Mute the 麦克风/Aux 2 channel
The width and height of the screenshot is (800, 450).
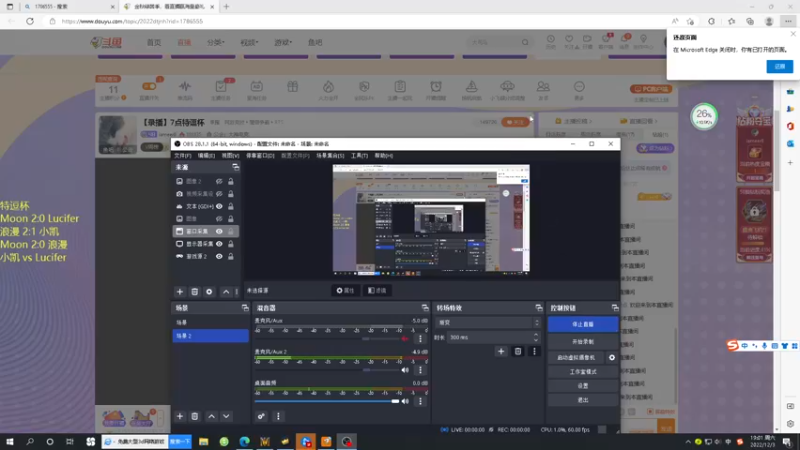coord(405,370)
